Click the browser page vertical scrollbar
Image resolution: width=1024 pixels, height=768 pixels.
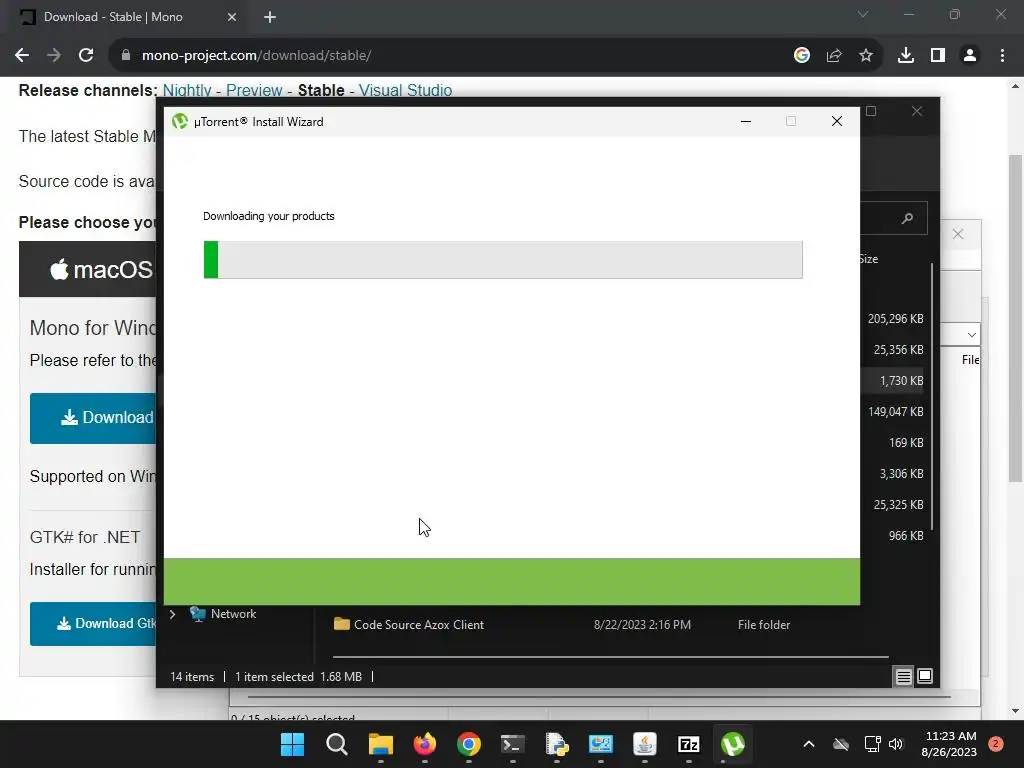[x=1015, y=319]
